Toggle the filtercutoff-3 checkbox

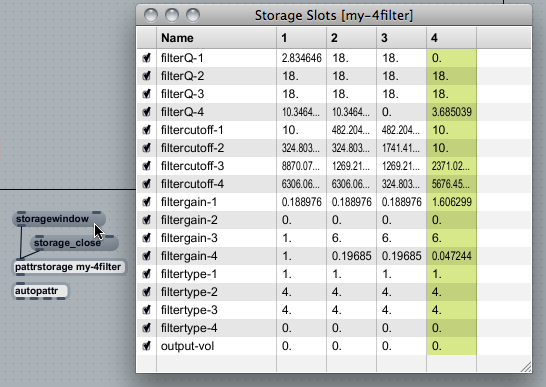[x=147, y=166]
